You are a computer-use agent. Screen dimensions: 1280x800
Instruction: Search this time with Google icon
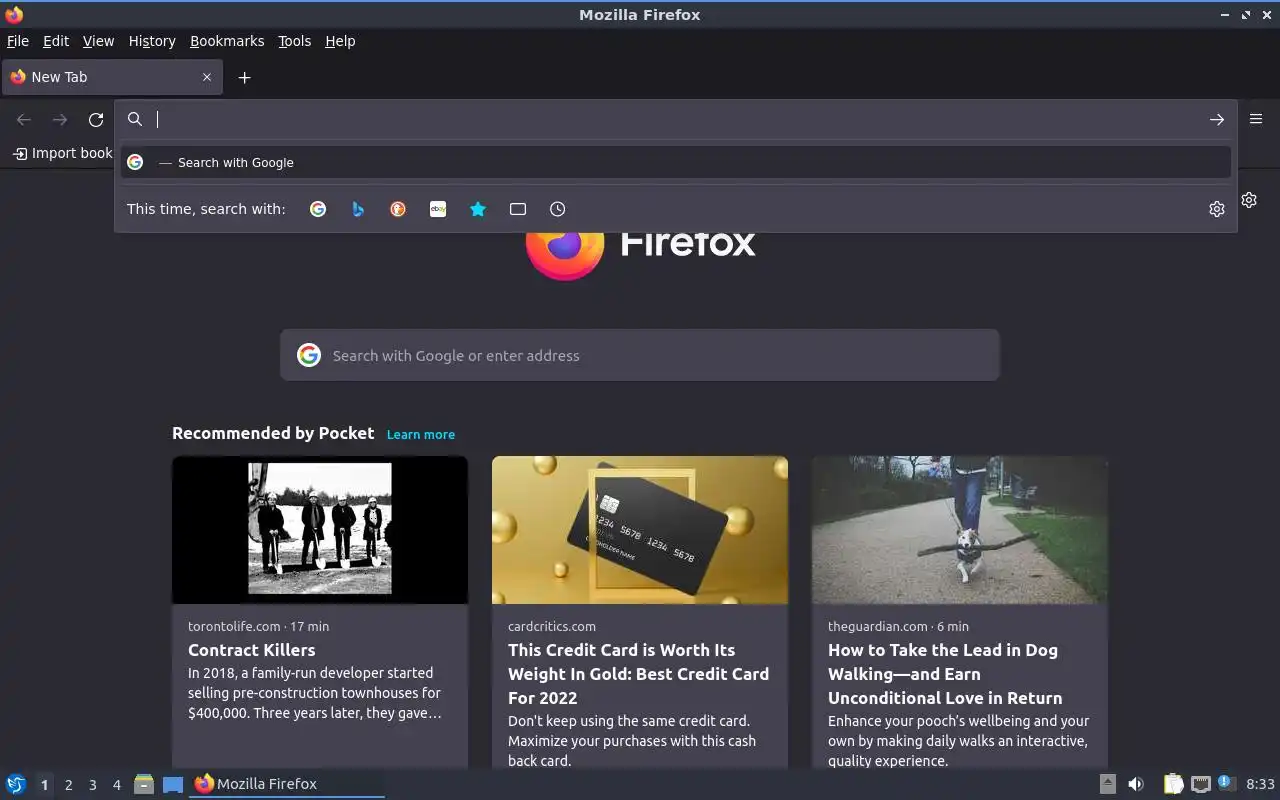point(318,209)
